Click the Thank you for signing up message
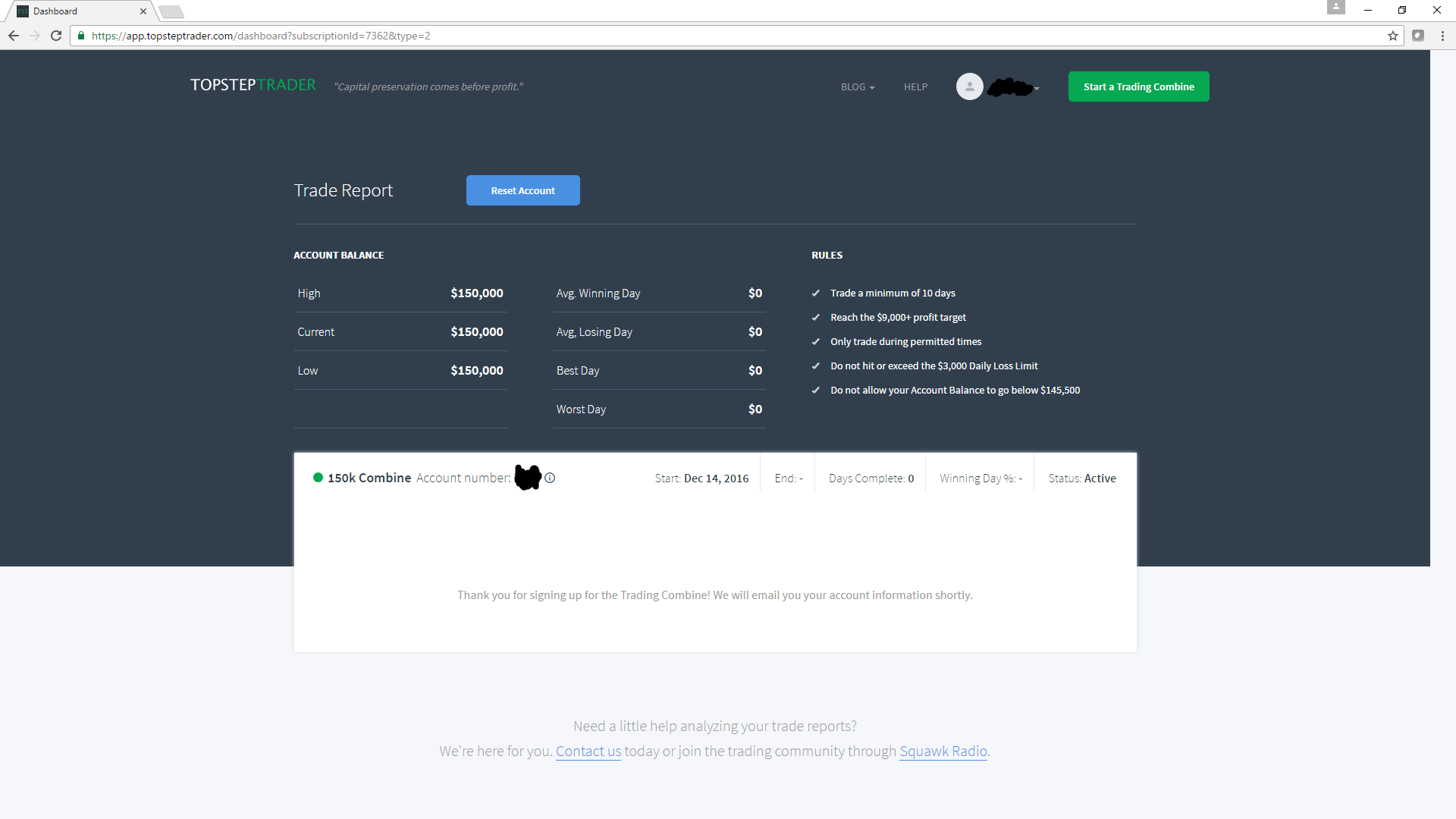Viewport: 1456px width, 819px height. (715, 595)
